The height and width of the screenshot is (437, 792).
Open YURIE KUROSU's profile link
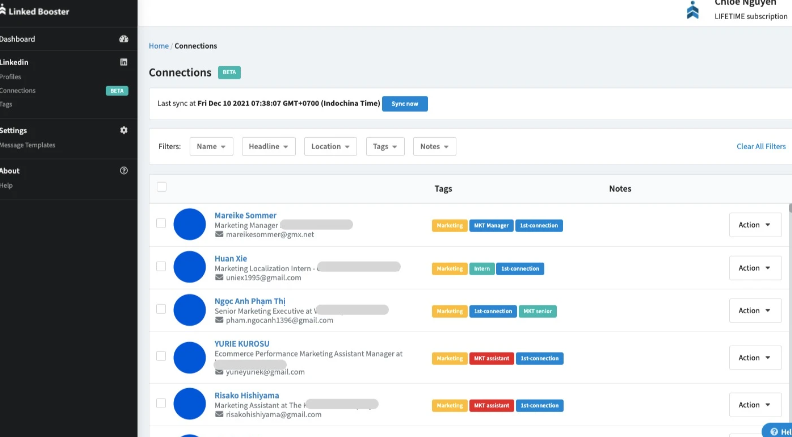pos(242,344)
